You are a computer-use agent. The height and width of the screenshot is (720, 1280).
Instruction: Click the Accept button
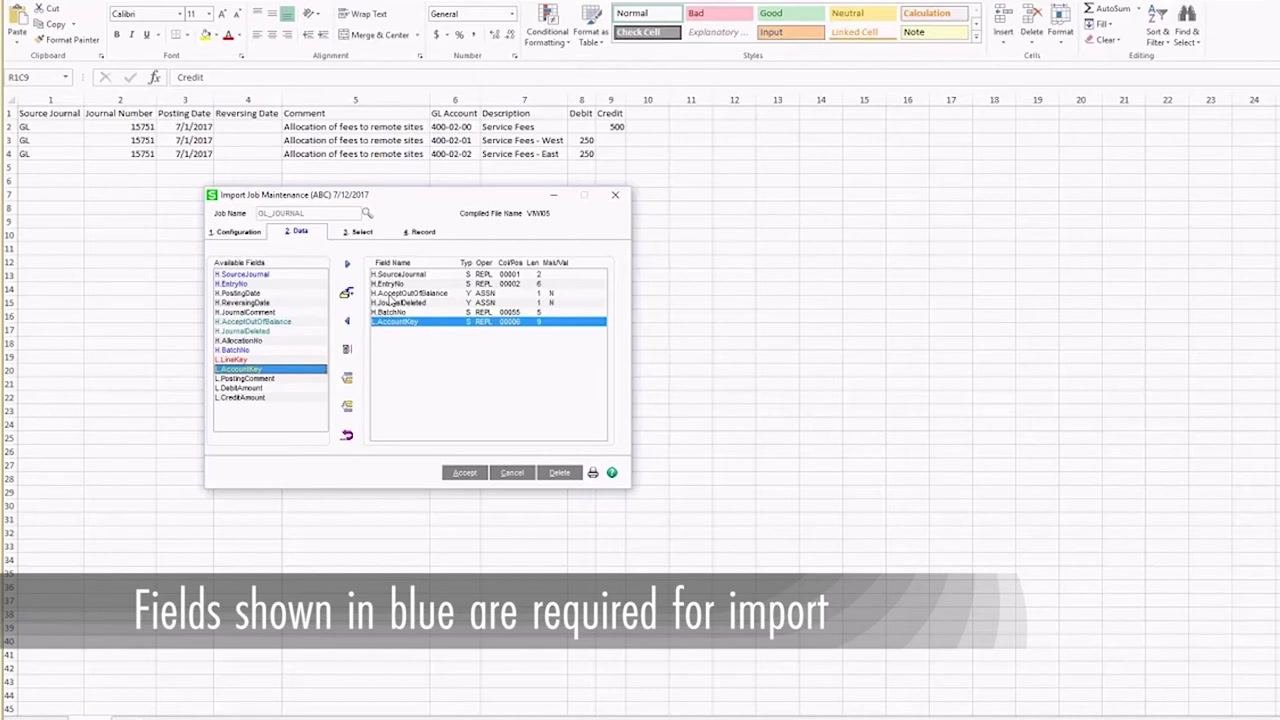click(x=465, y=473)
